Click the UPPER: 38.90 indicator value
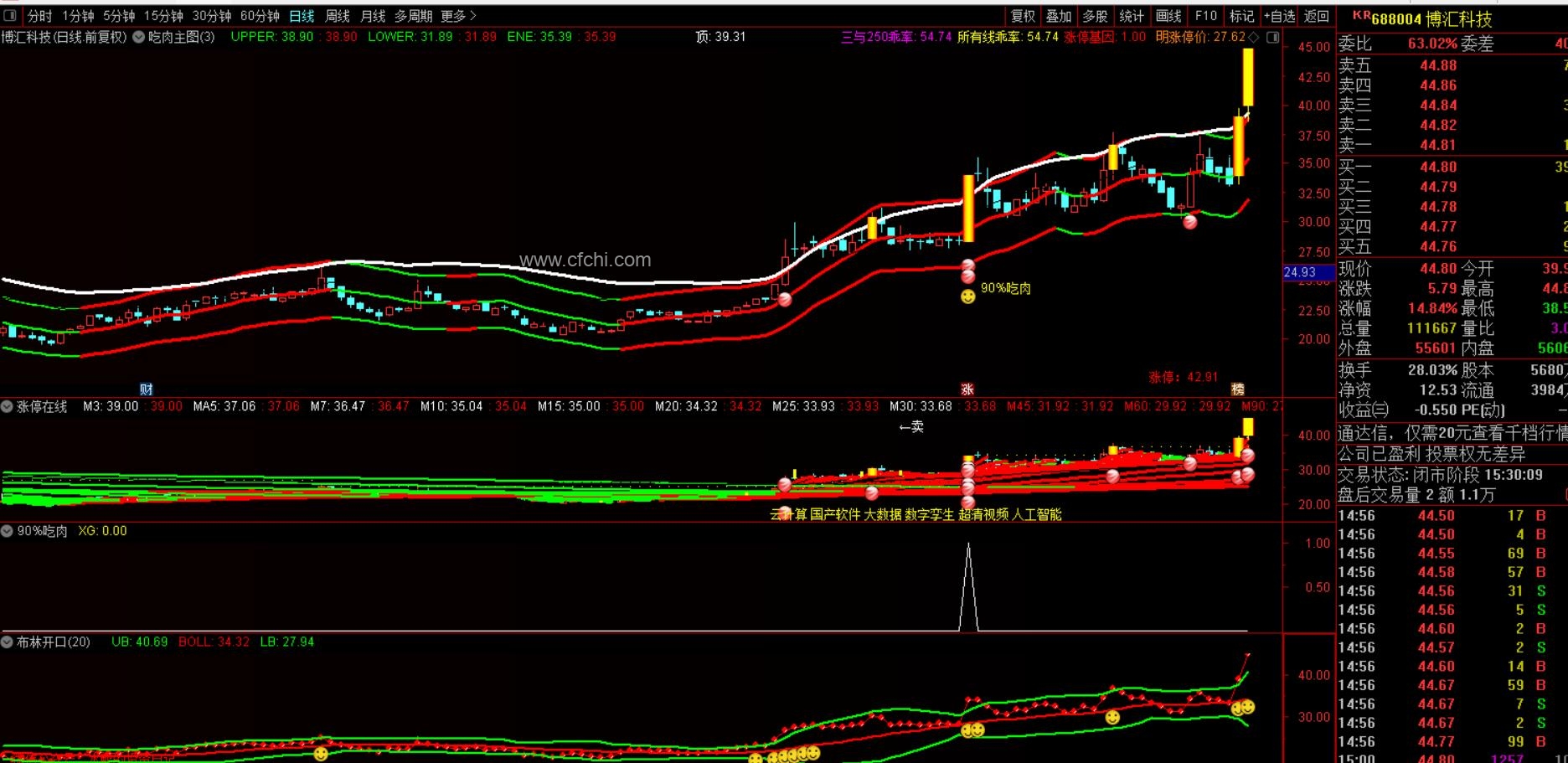Image resolution: width=1568 pixels, height=763 pixels. pyautogui.click(x=272, y=37)
